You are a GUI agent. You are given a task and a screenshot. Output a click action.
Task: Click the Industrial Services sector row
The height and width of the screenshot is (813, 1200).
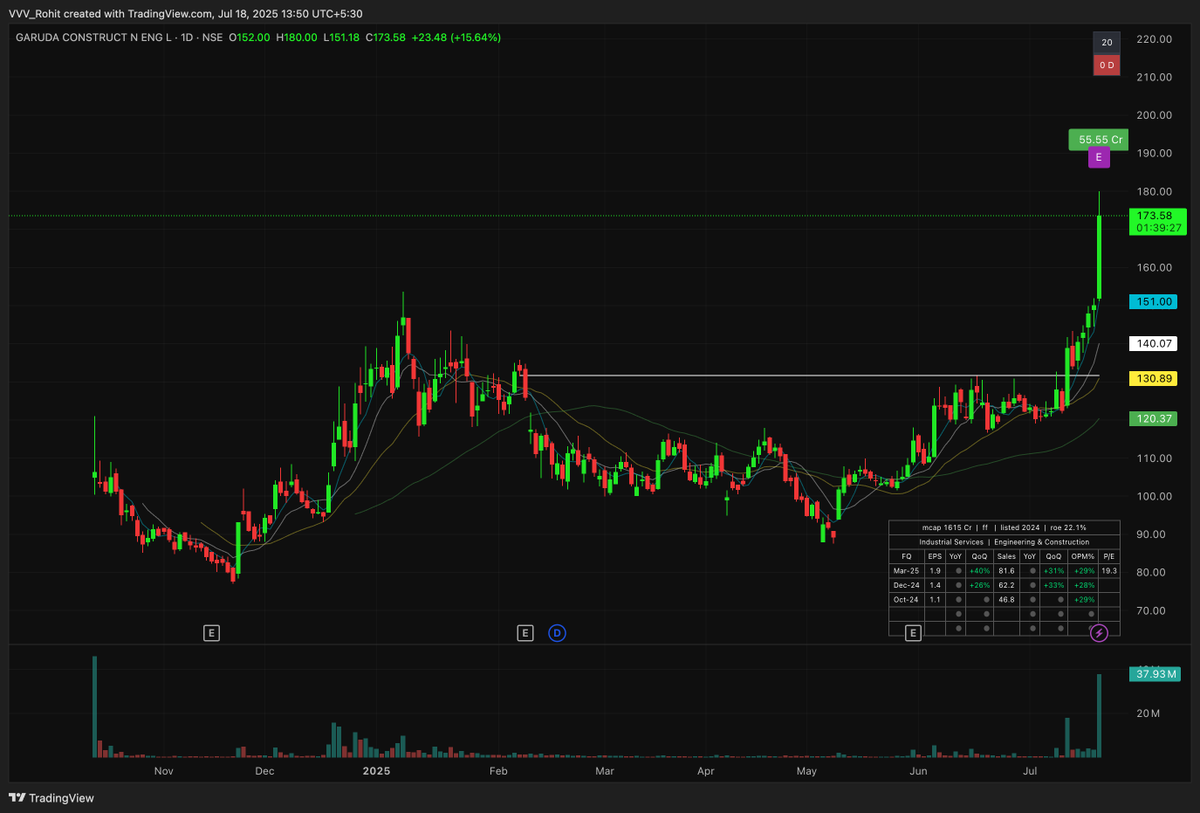1004,541
